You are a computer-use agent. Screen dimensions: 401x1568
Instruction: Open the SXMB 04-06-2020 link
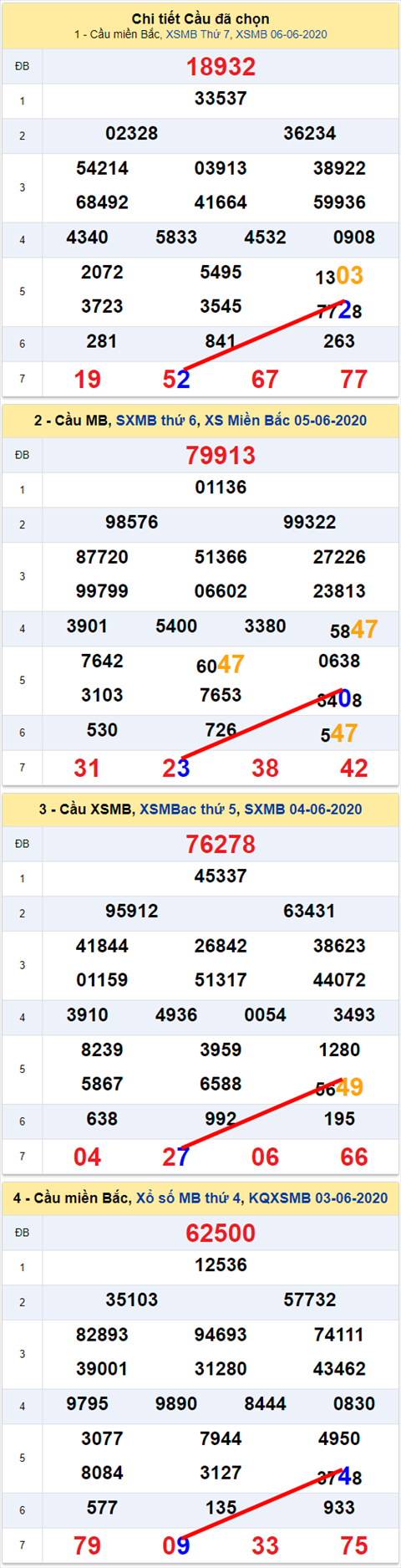coord(303,809)
